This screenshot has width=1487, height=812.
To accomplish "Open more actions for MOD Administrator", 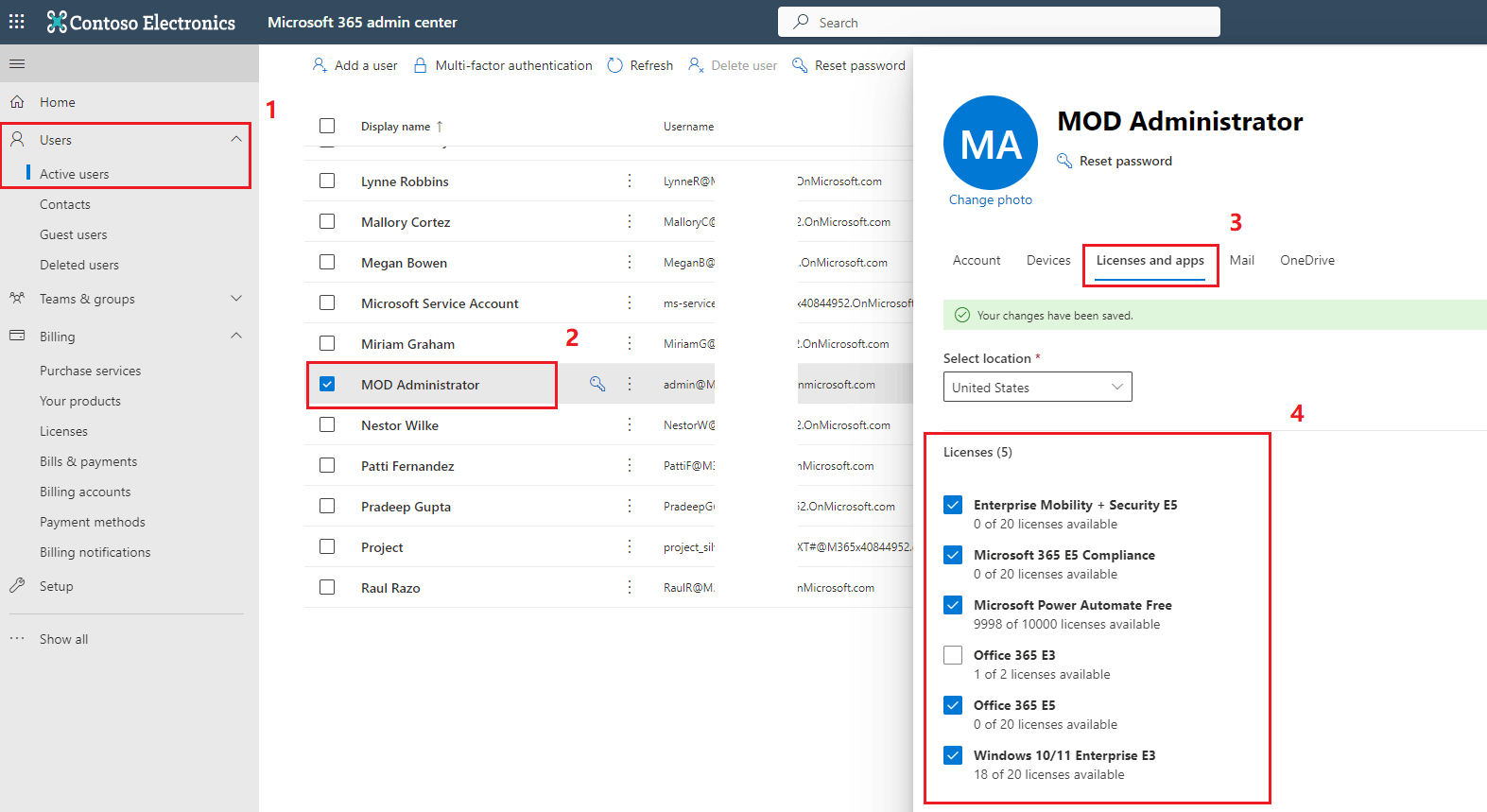I will point(630,384).
